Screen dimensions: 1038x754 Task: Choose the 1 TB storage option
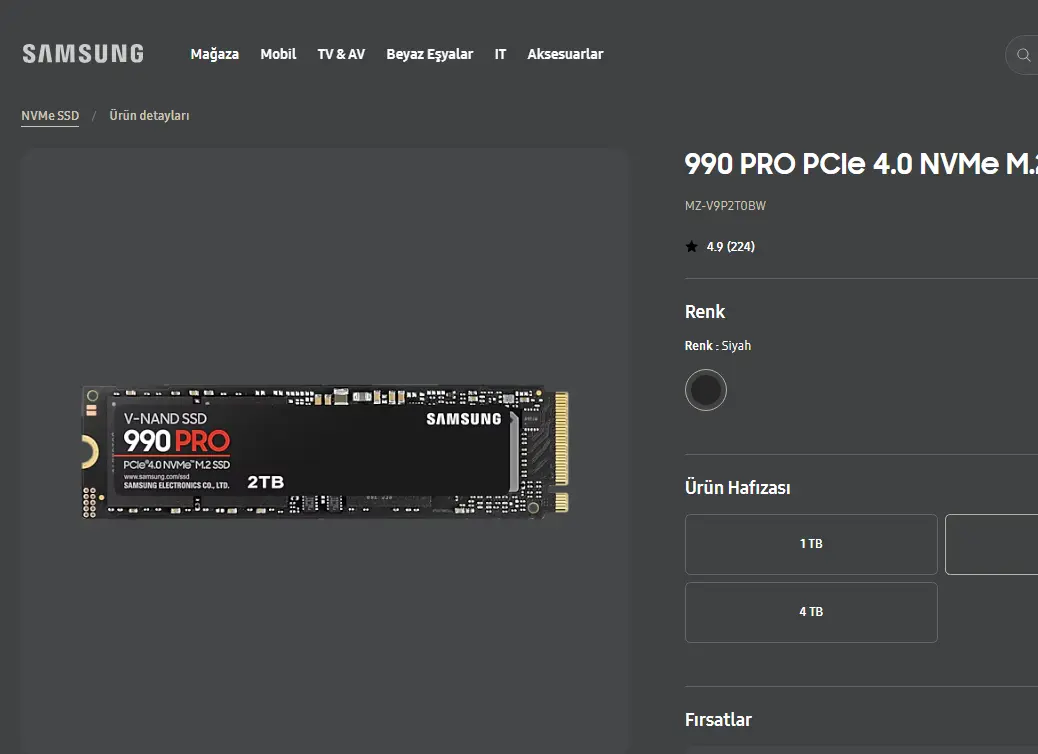pos(811,544)
